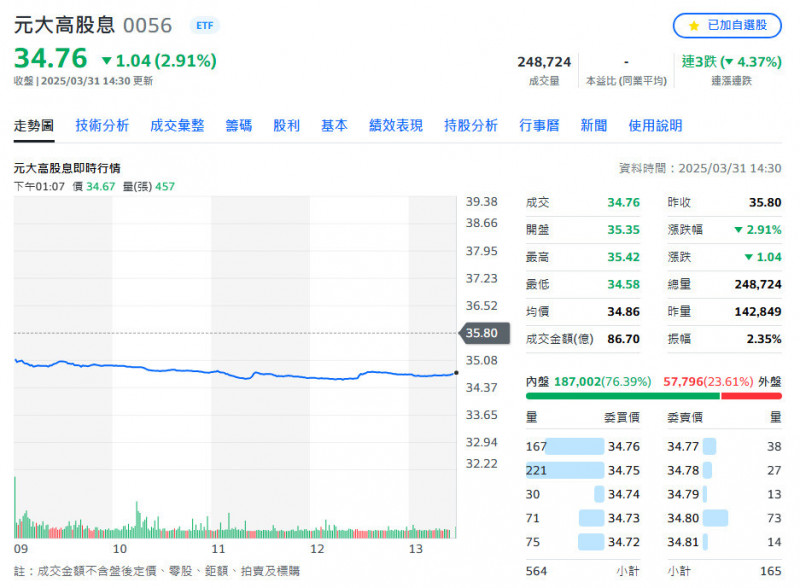Click the stock code 0056
The image size is (800, 588).
pyautogui.click(x=148, y=26)
